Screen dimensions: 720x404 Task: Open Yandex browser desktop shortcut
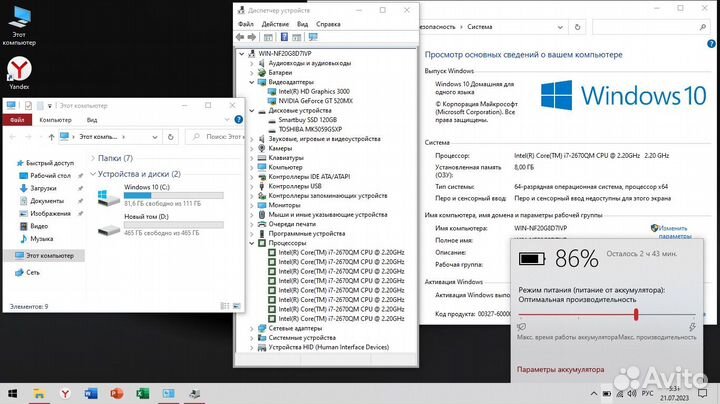(19, 73)
